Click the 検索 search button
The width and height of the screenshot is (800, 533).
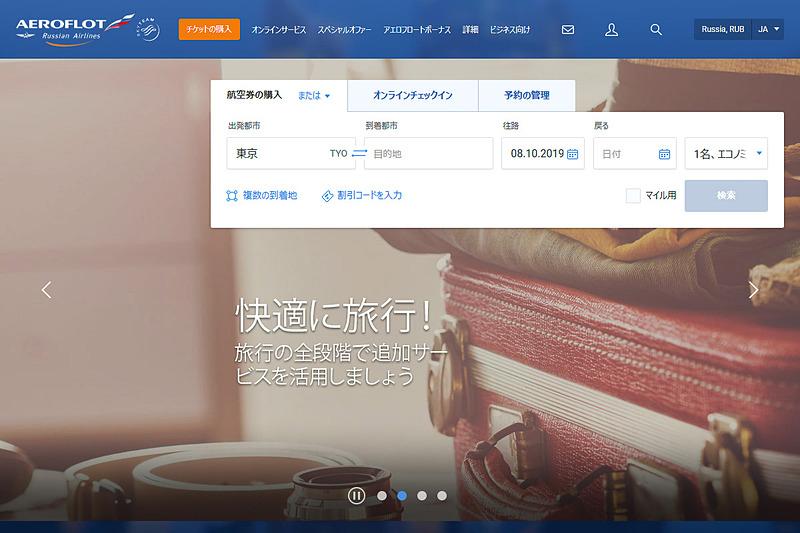(x=726, y=195)
